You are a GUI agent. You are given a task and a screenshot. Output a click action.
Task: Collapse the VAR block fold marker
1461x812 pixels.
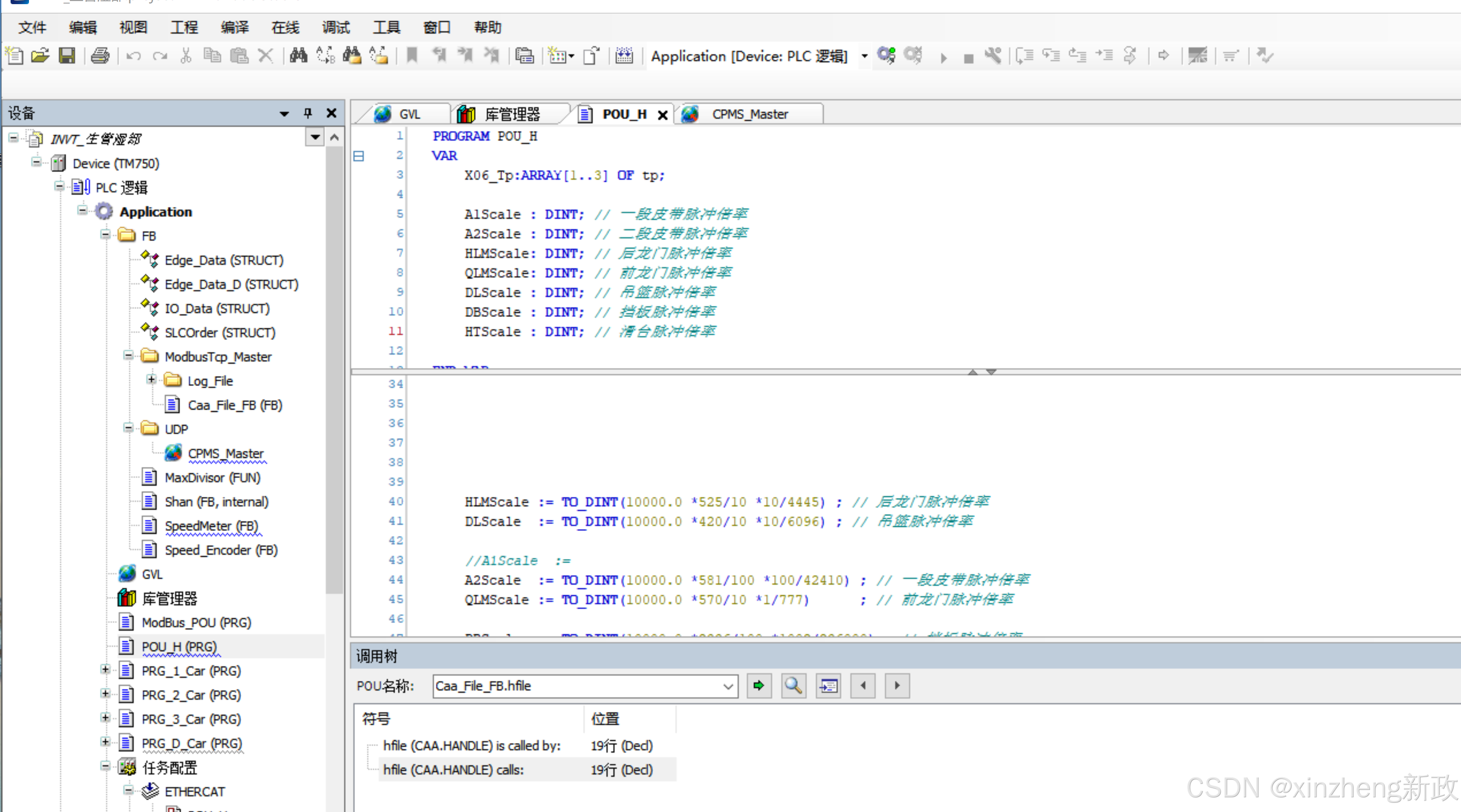coord(358,156)
